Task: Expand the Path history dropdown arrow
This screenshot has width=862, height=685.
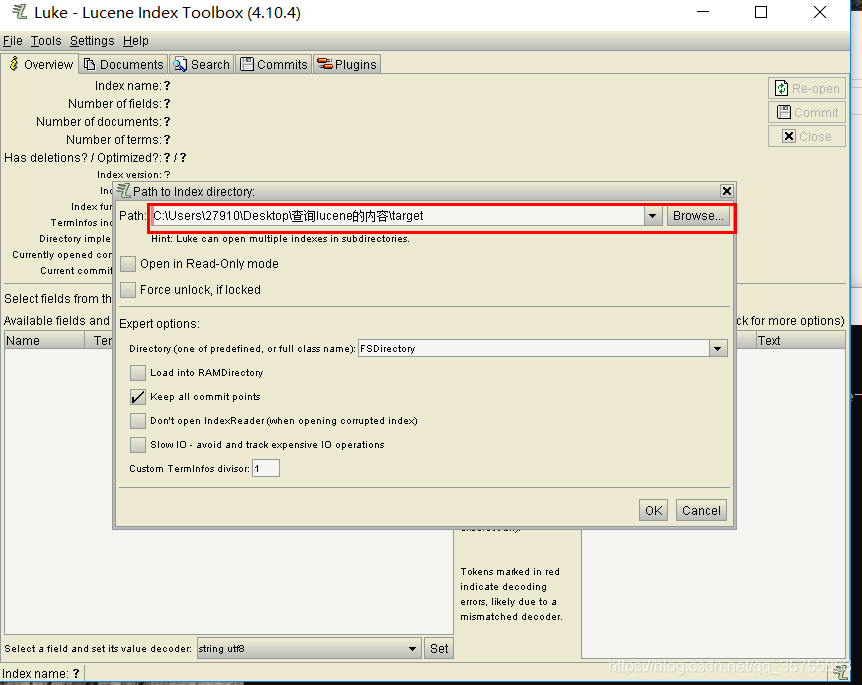Action: [653, 216]
